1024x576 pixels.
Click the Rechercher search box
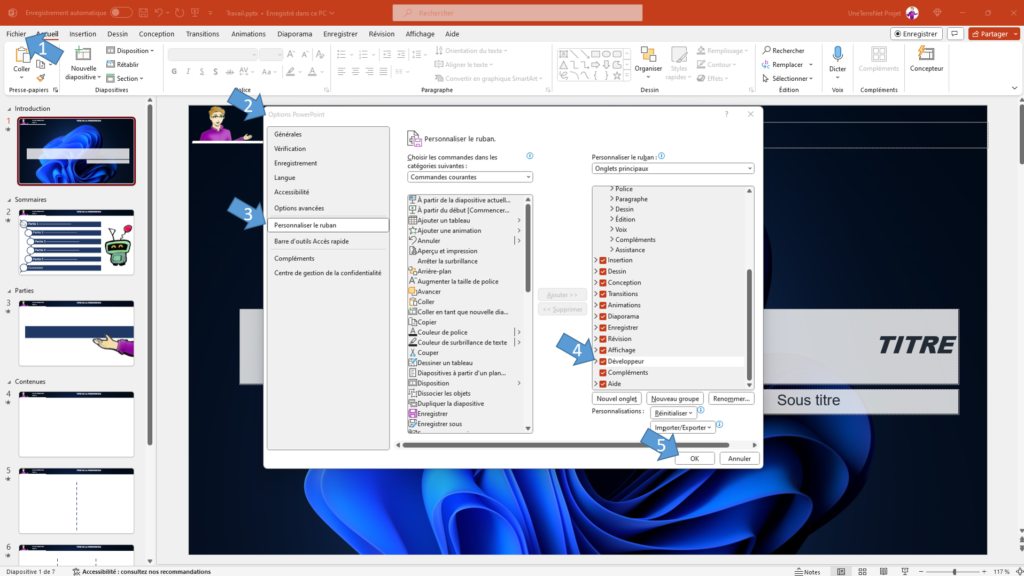(517, 12)
